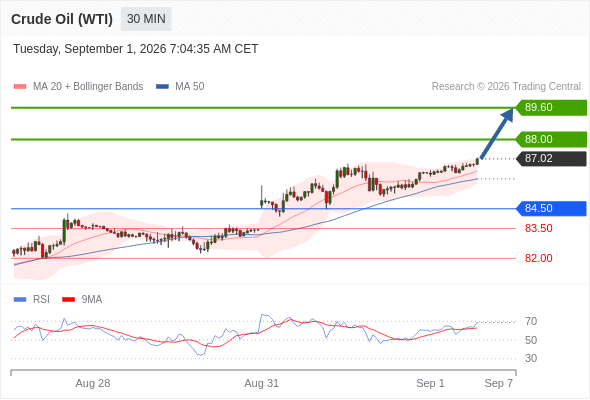Image resolution: width=590 pixels, height=400 pixels.
Task: Select the 88.00 green resistance label
Action: (x=550, y=139)
